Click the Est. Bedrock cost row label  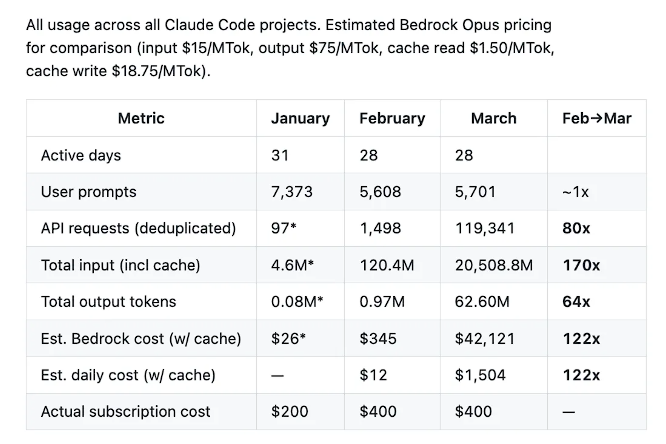coord(141,339)
